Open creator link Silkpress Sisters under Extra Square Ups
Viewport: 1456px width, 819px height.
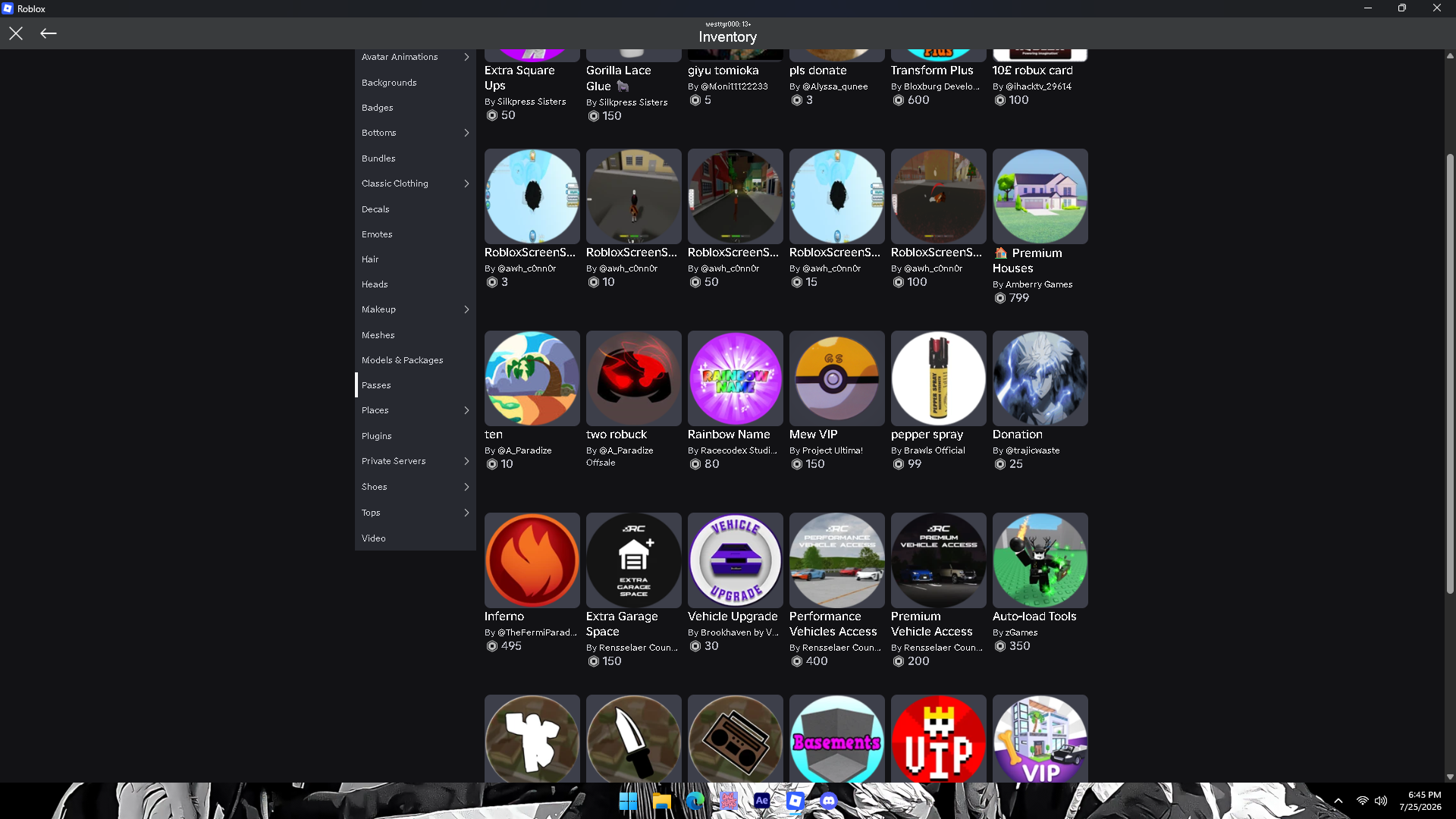[531, 102]
